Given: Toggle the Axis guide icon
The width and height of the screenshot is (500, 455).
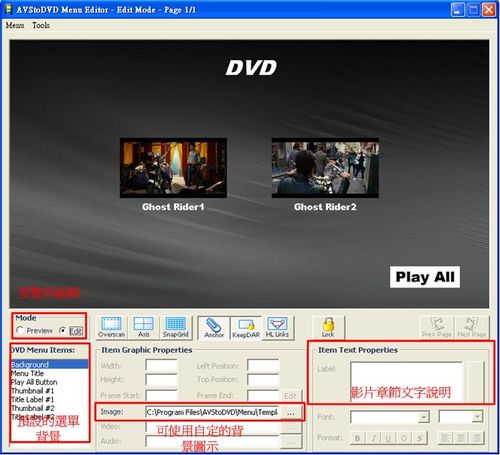Looking at the screenshot, I should (143, 327).
